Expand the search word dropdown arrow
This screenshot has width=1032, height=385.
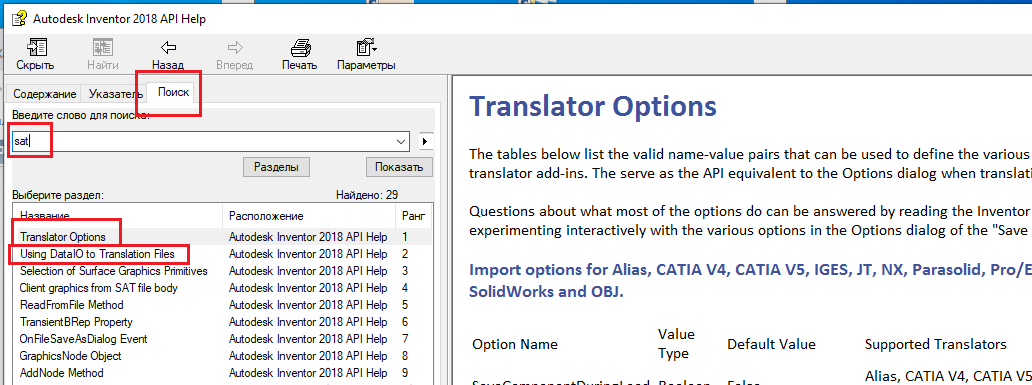(401, 141)
